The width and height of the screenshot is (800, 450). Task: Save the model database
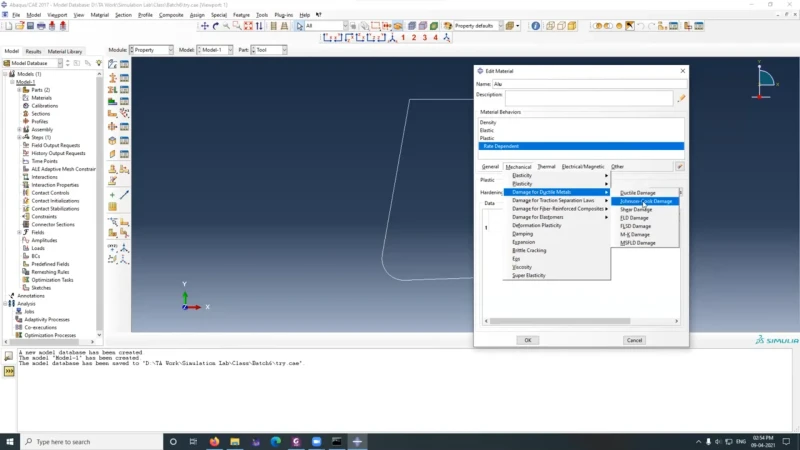(x=30, y=26)
